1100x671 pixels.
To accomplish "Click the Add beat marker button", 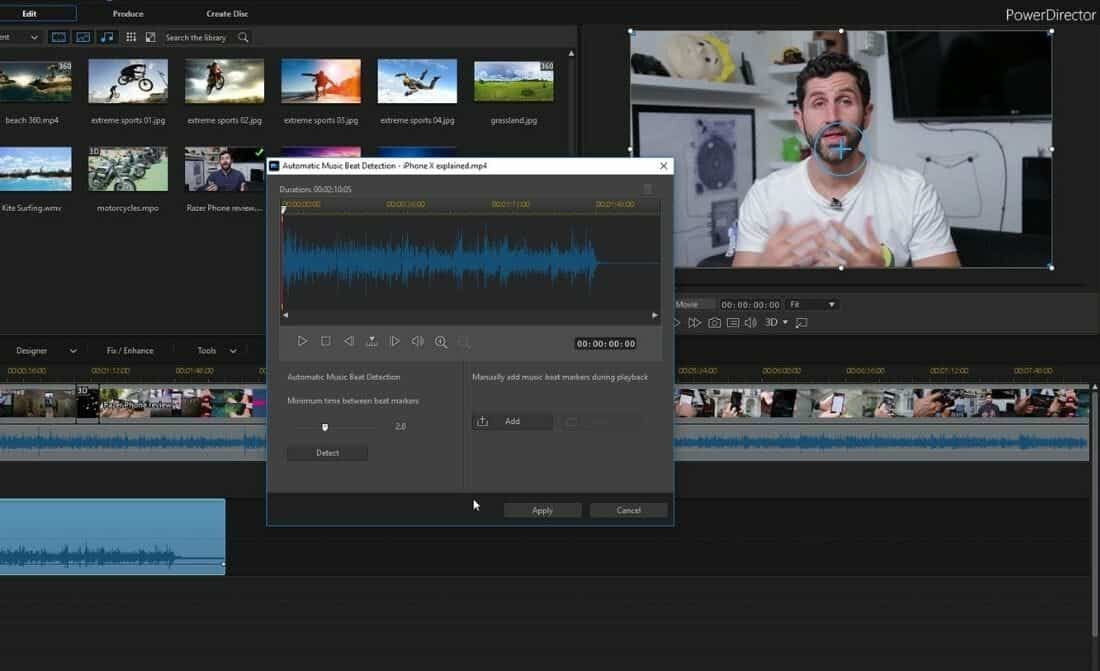I will click(x=512, y=421).
